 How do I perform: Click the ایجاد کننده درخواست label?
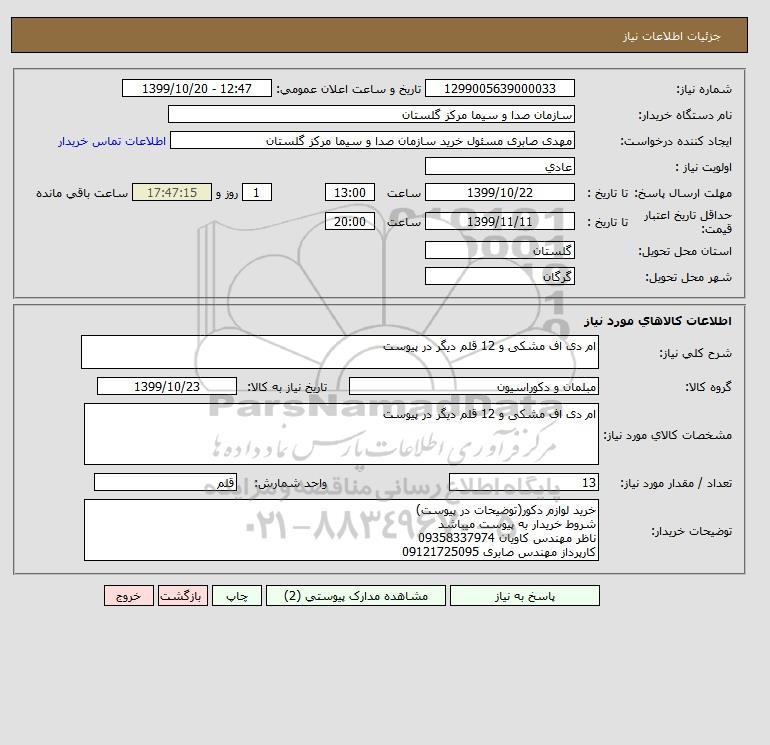tap(676, 141)
